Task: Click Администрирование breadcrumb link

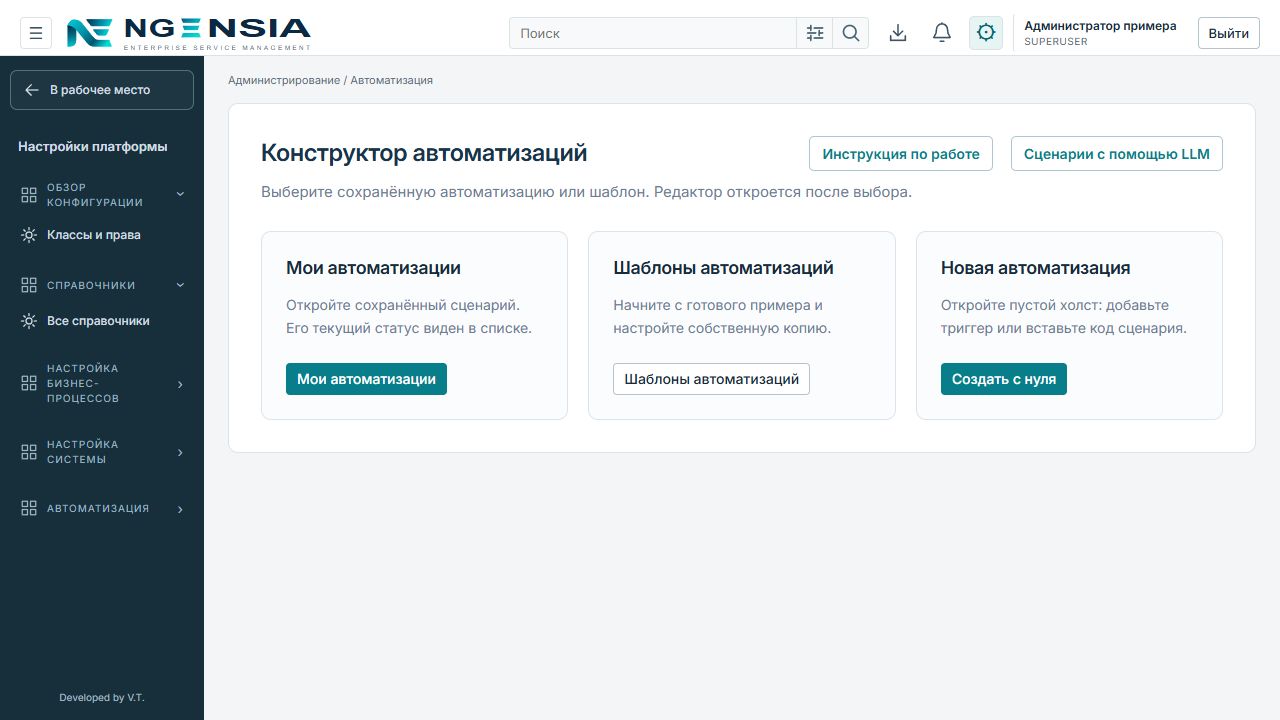Action: 284,80
